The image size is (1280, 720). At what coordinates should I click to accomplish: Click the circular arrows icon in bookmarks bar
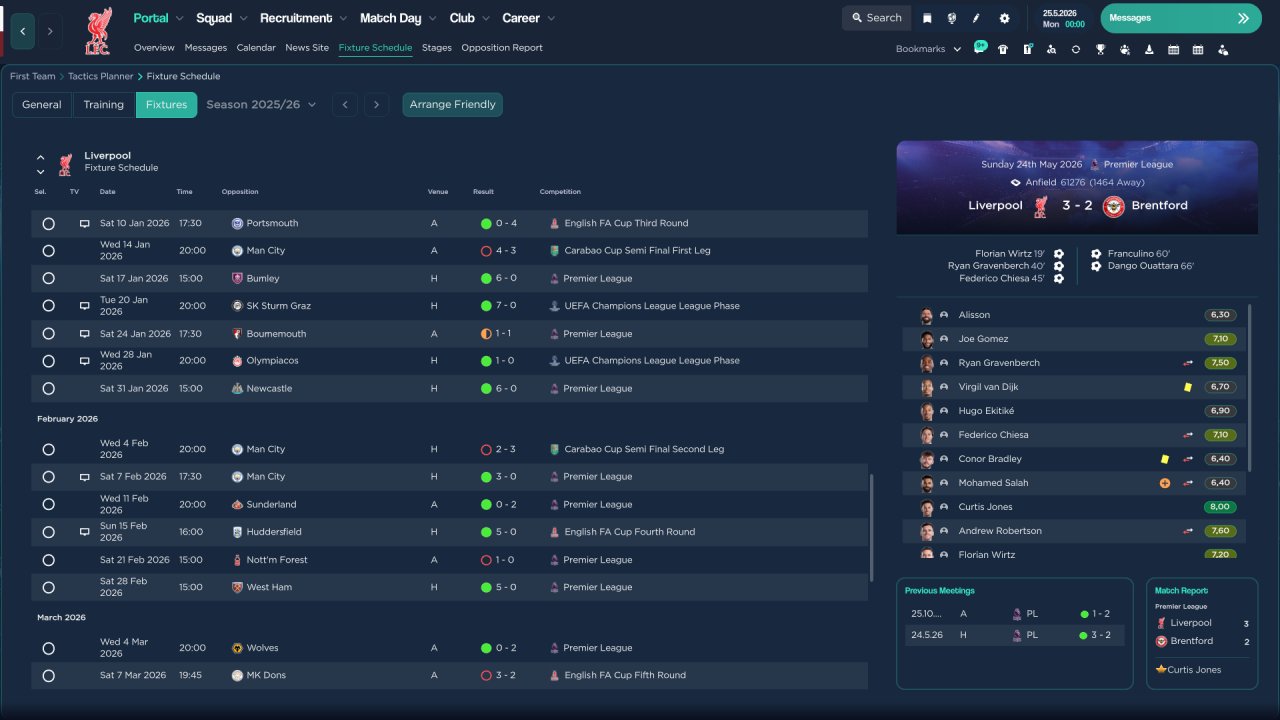point(1076,49)
